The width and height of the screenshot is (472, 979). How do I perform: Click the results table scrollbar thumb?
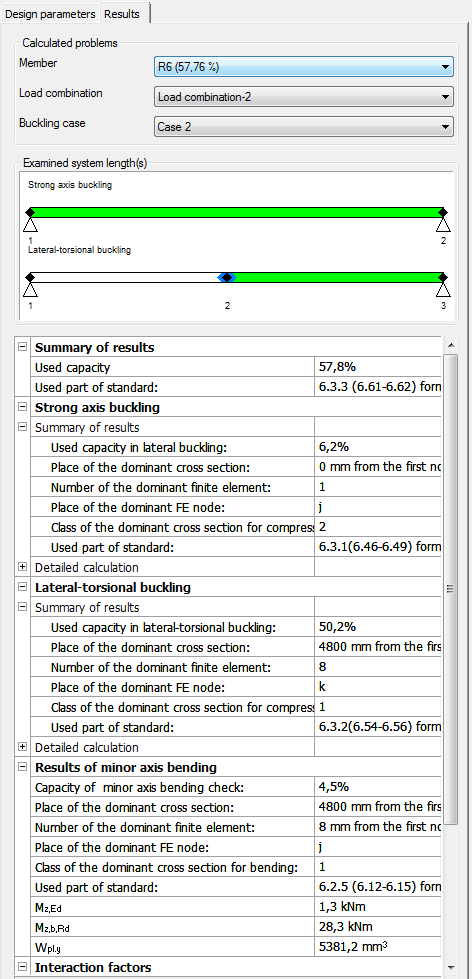450,588
